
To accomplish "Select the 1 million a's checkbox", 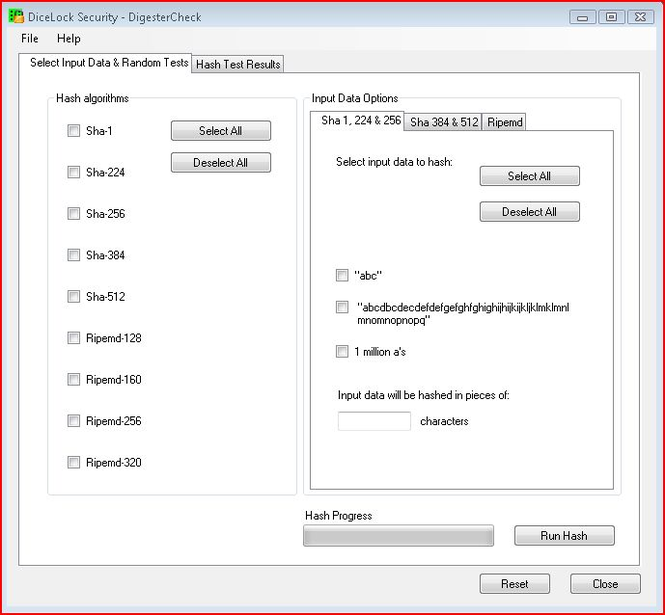I will pos(343,351).
